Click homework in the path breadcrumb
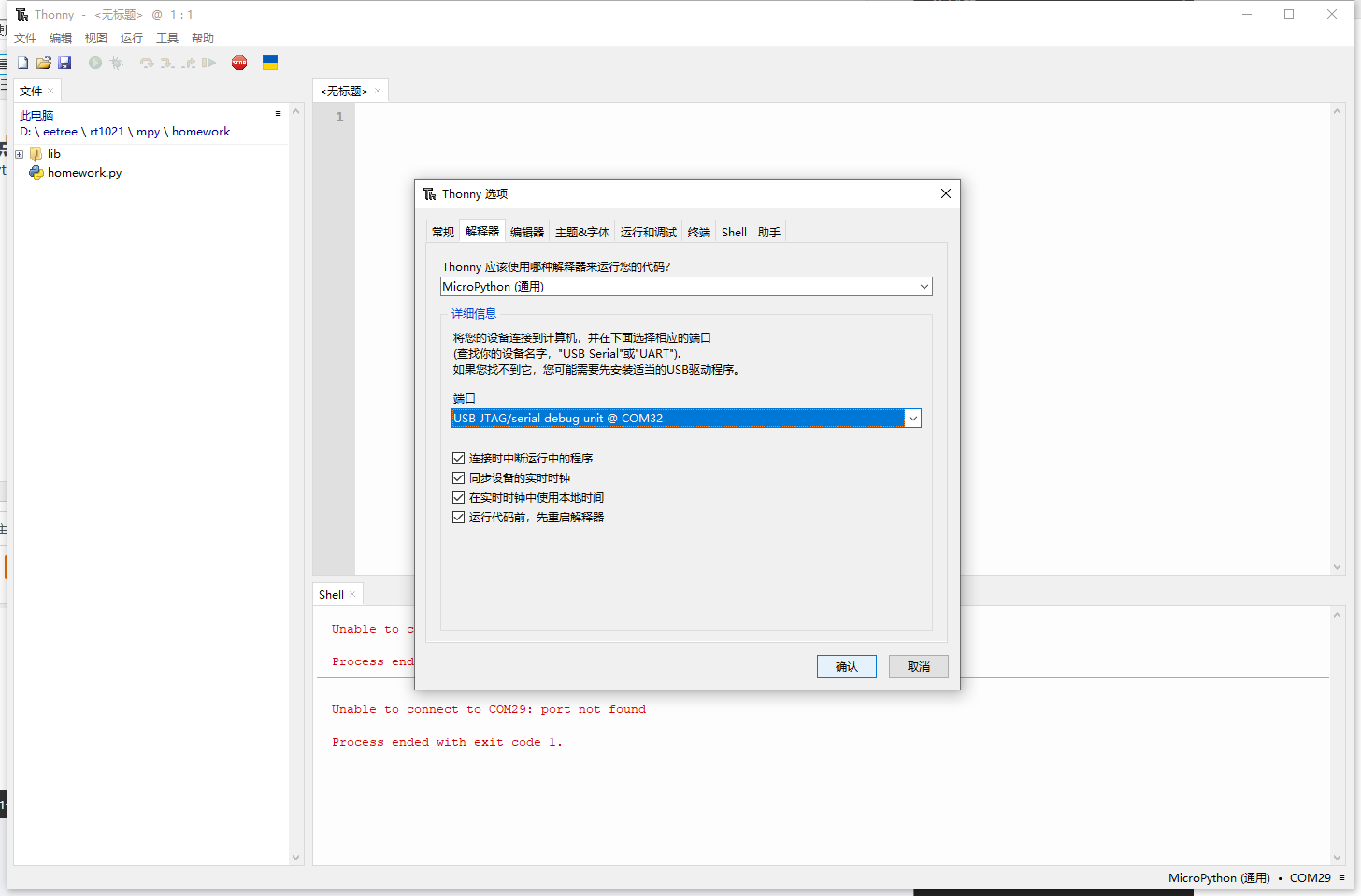The height and width of the screenshot is (896, 1361). 201,132
